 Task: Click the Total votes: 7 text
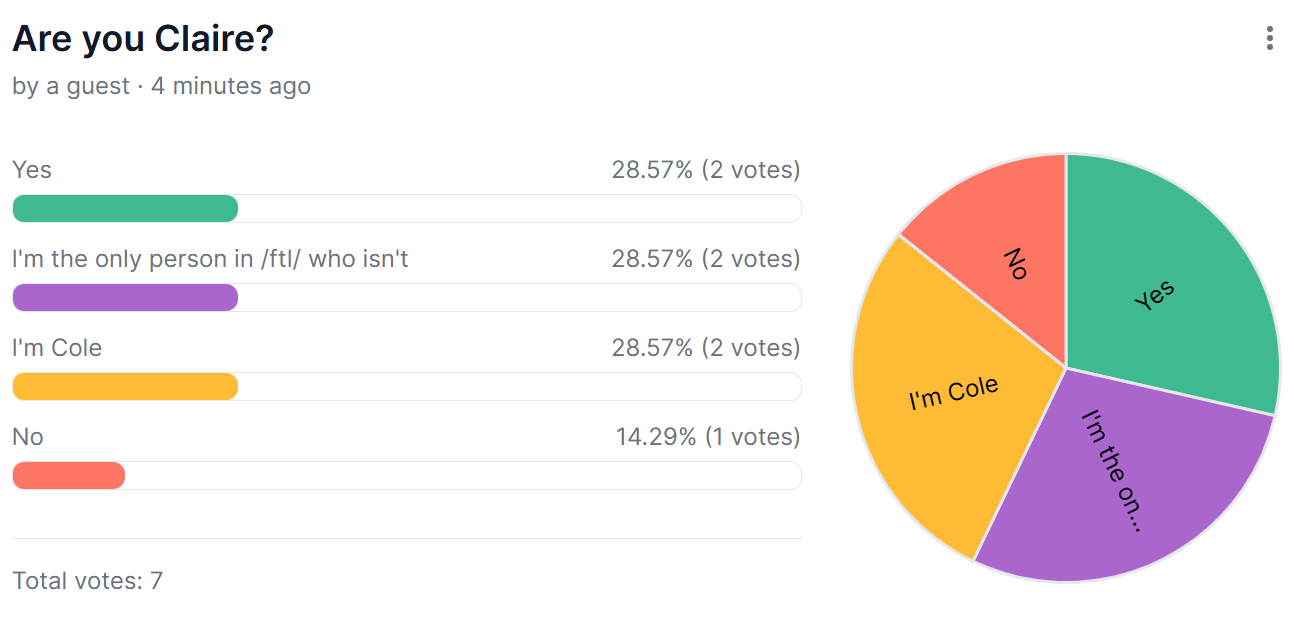[87, 580]
